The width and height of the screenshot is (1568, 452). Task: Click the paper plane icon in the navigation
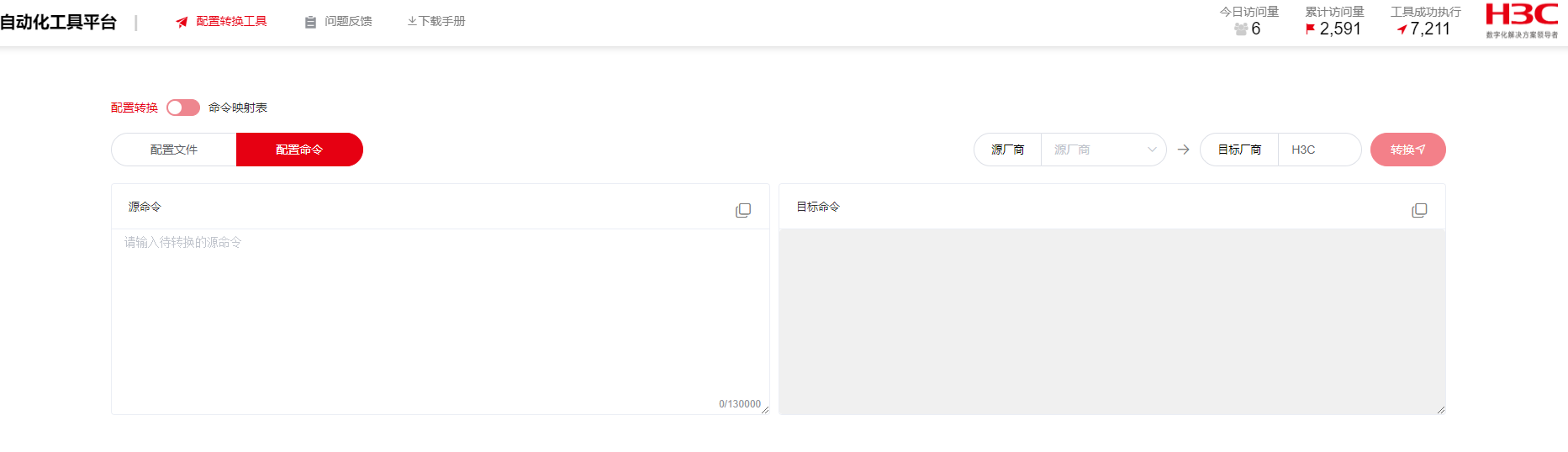coord(182,22)
